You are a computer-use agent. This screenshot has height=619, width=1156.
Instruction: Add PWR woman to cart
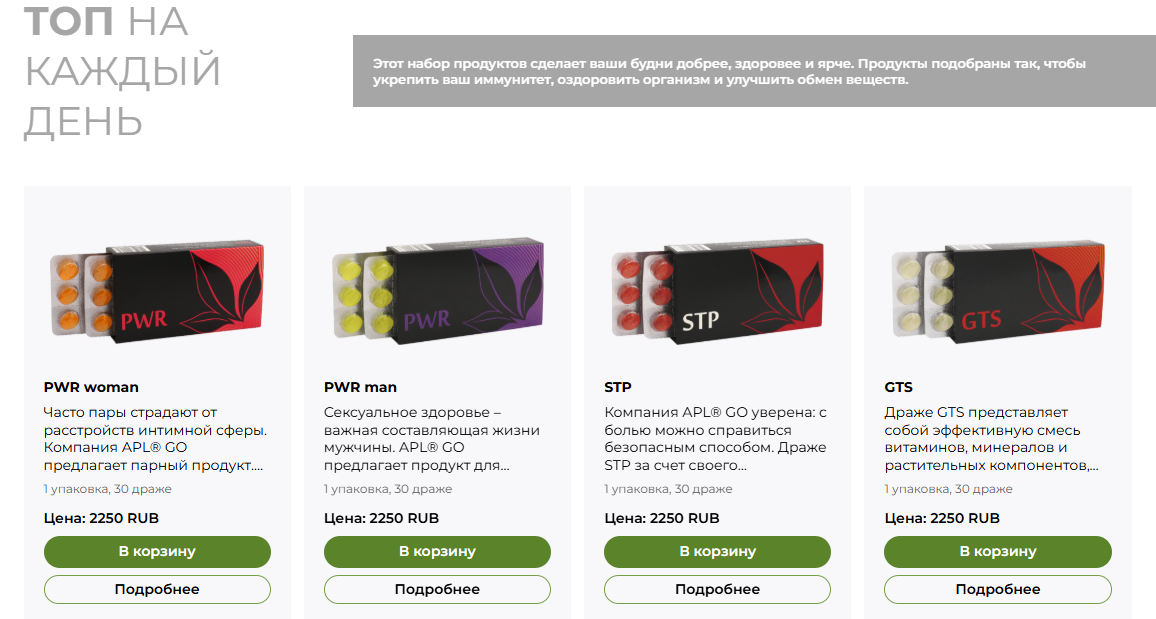[157, 551]
